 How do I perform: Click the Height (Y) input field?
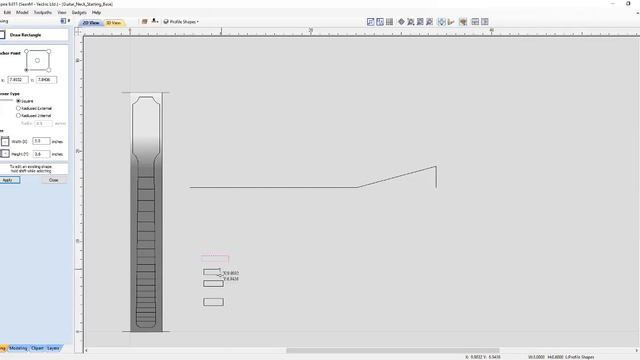(x=41, y=154)
